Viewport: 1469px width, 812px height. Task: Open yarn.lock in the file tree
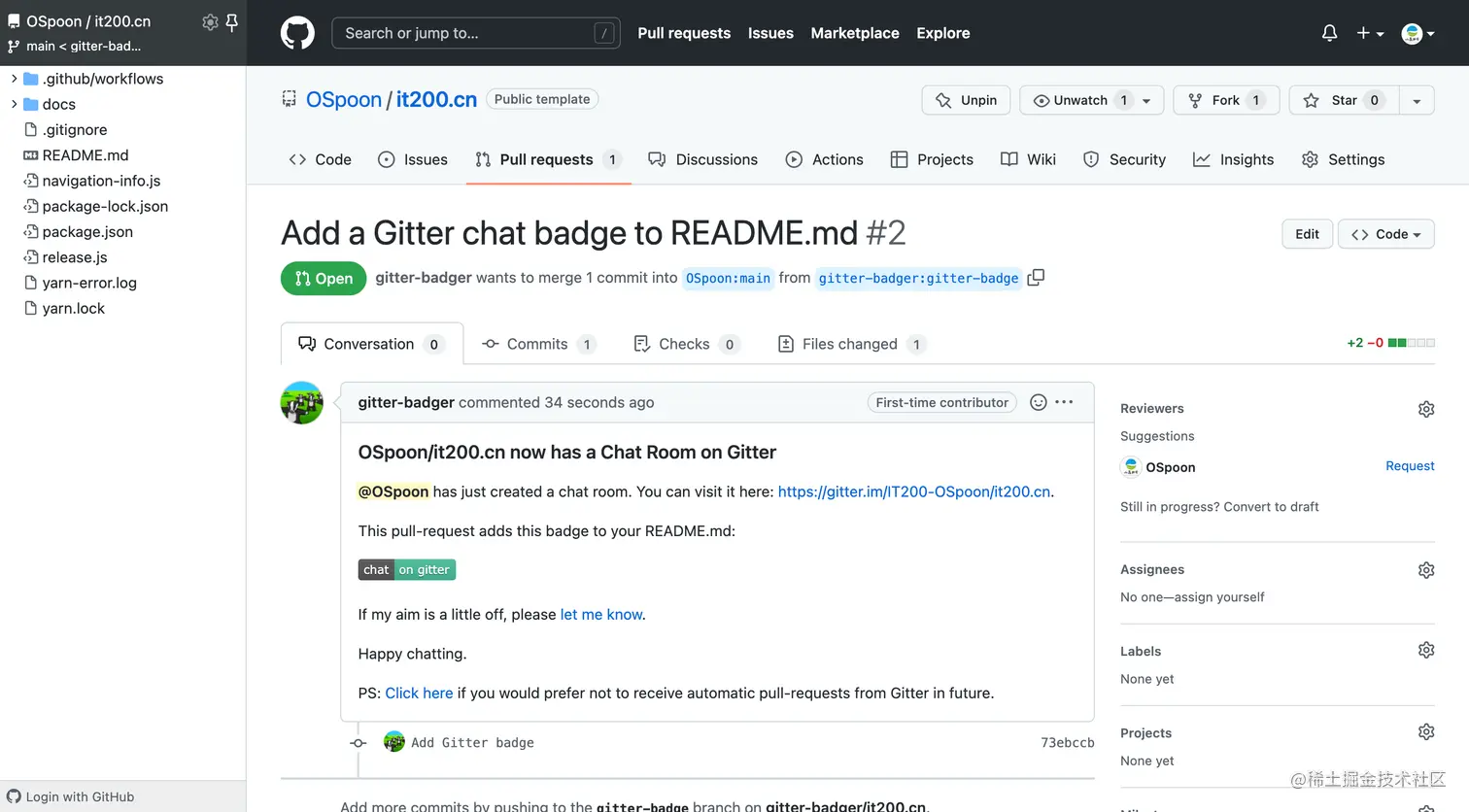[x=74, y=309]
